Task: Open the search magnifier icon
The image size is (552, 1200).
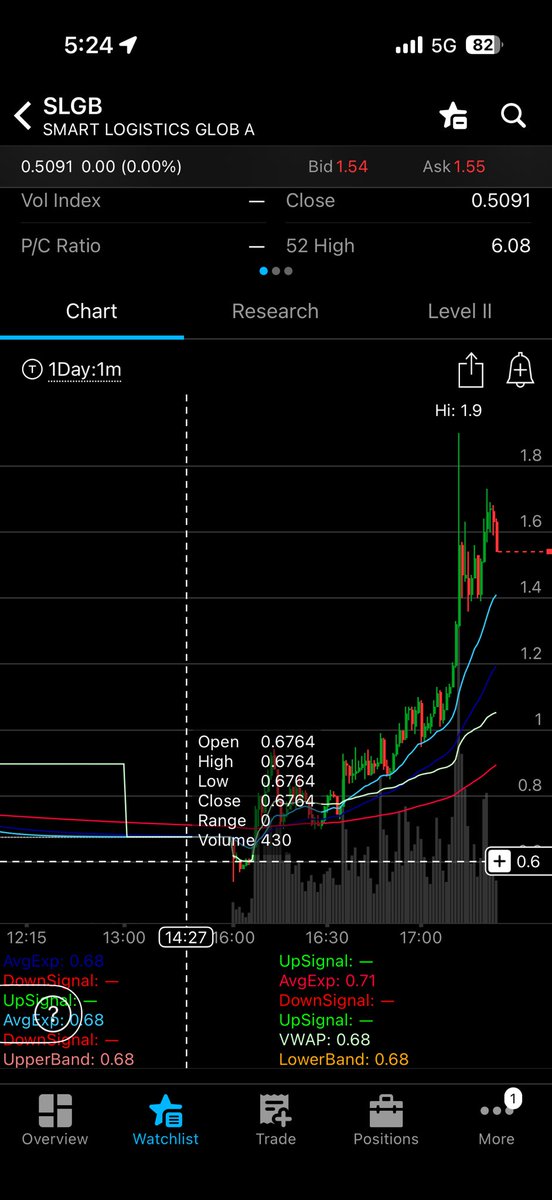Action: [x=513, y=116]
